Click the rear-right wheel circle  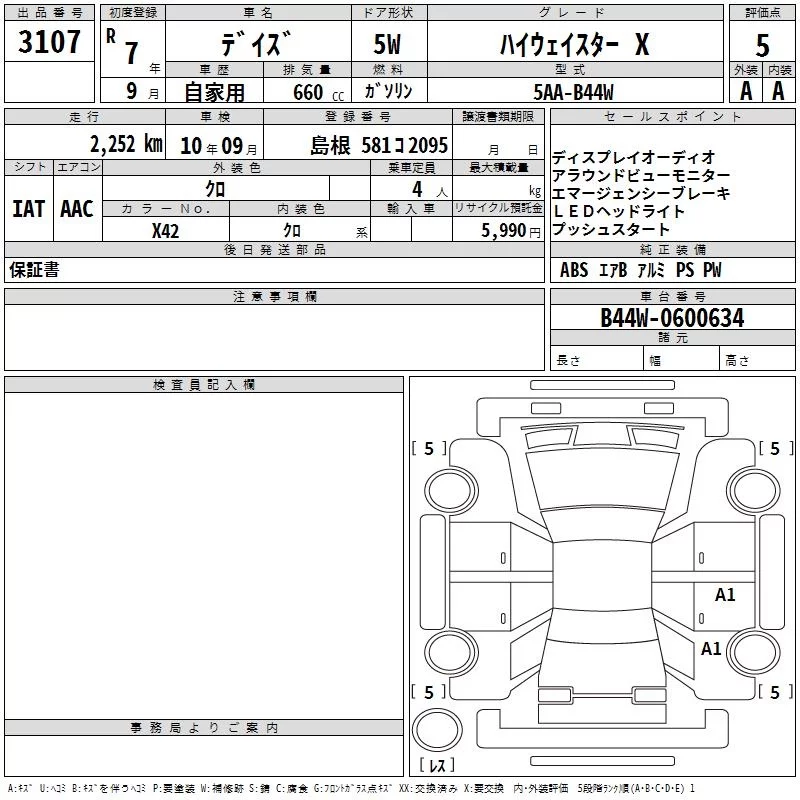pos(754,652)
